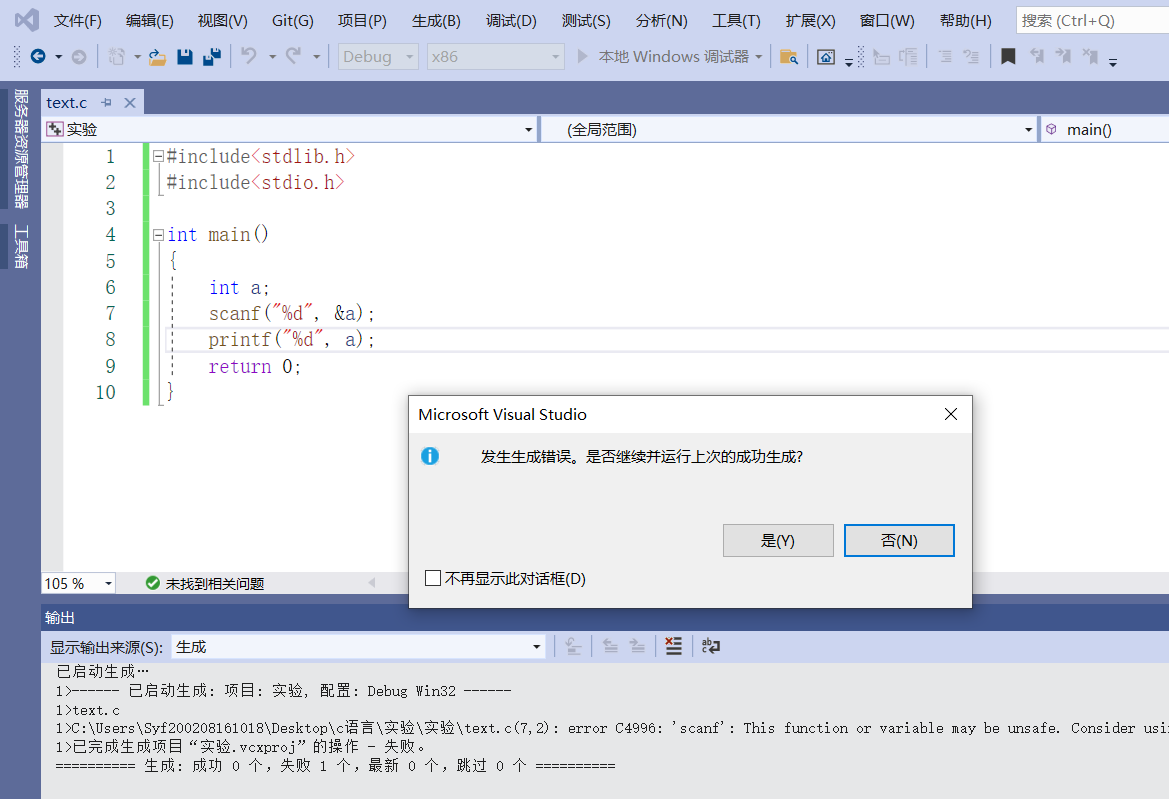Click the comment out selected lines icon
The image size is (1169, 799).
tap(945, 57)
